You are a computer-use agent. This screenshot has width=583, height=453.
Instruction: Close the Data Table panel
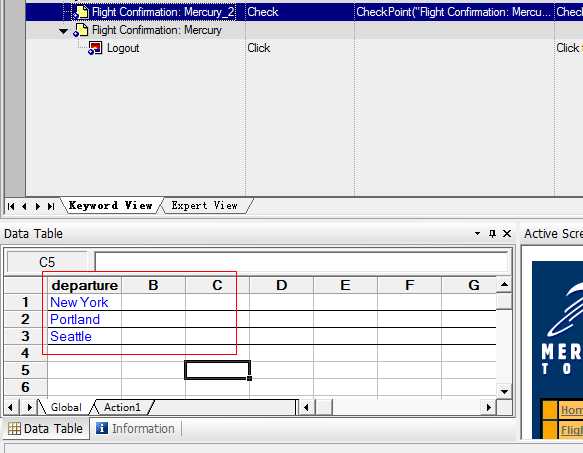[507, 234]
